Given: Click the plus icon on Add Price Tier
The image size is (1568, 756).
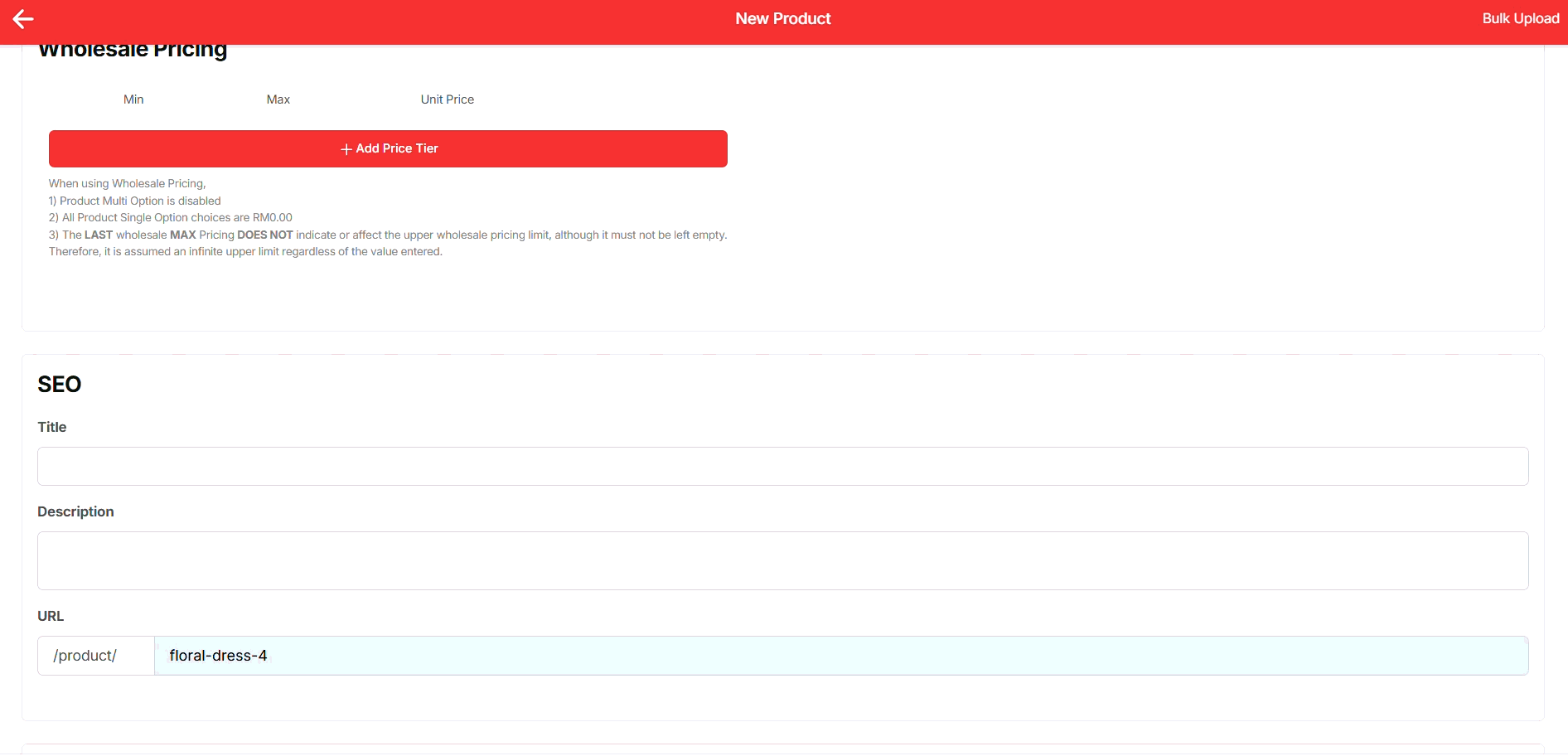Looking at the screenshot, I should (346, 149).
